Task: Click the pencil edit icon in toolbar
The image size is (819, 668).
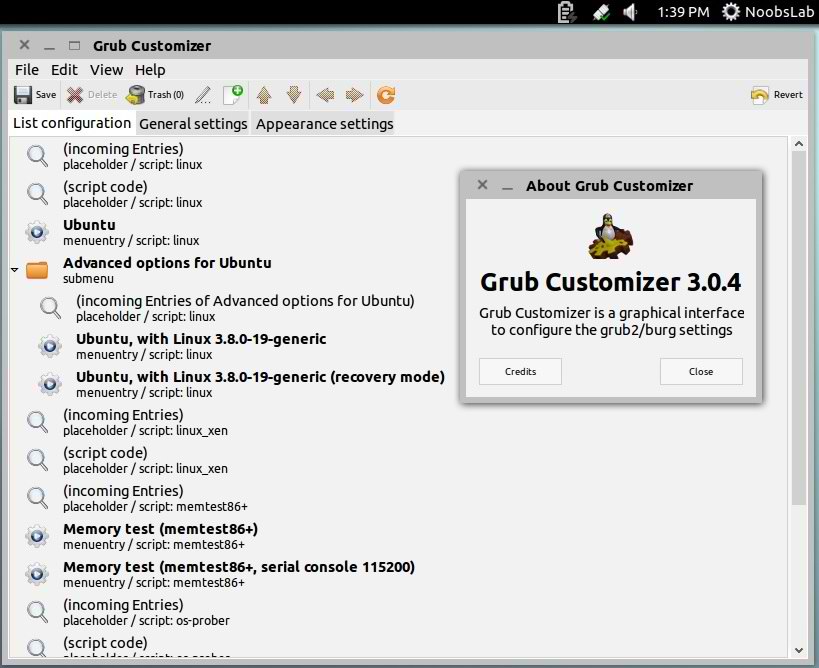Action: pyautogui.click(x=203, y=95)
